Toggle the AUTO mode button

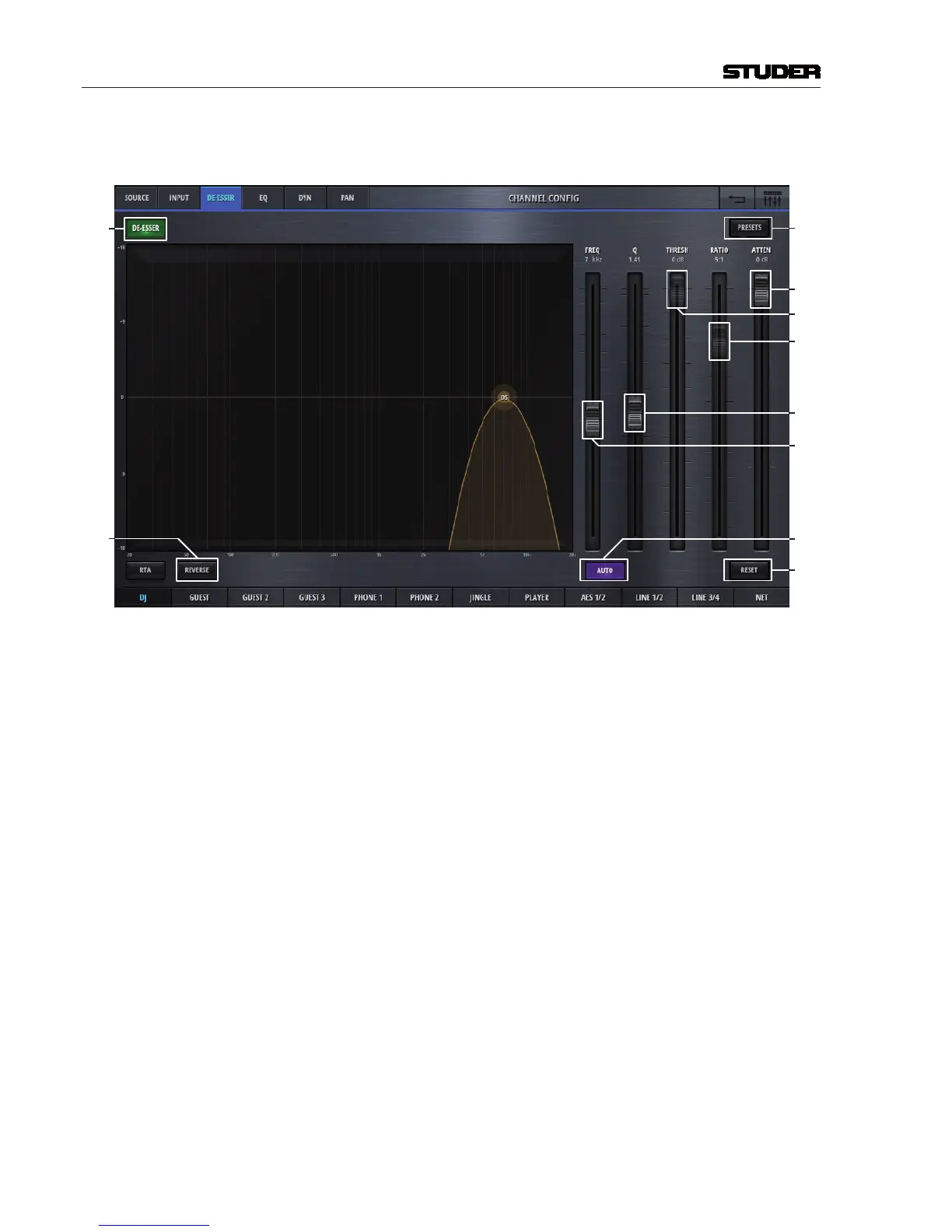pyautogui.click(x=604, y=570)
